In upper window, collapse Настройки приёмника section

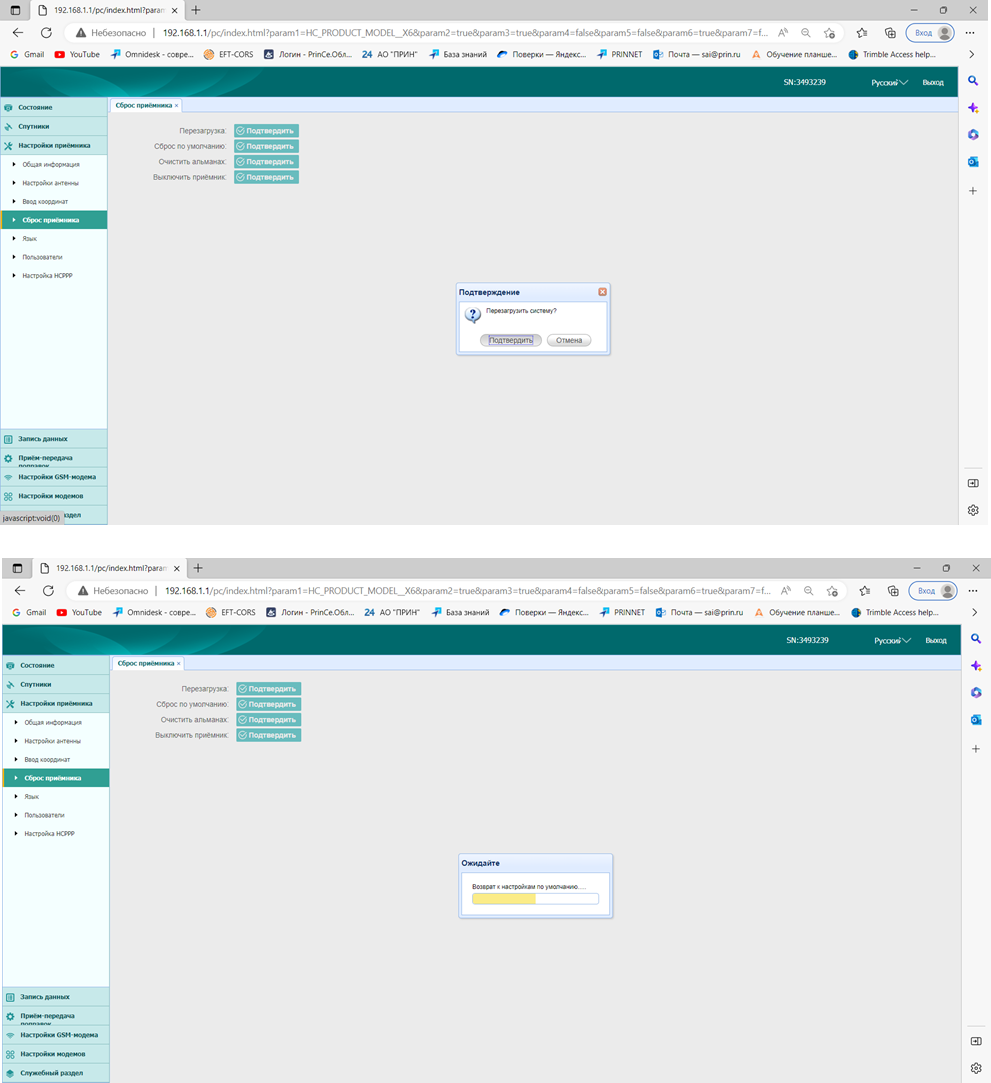click(54, 146)
